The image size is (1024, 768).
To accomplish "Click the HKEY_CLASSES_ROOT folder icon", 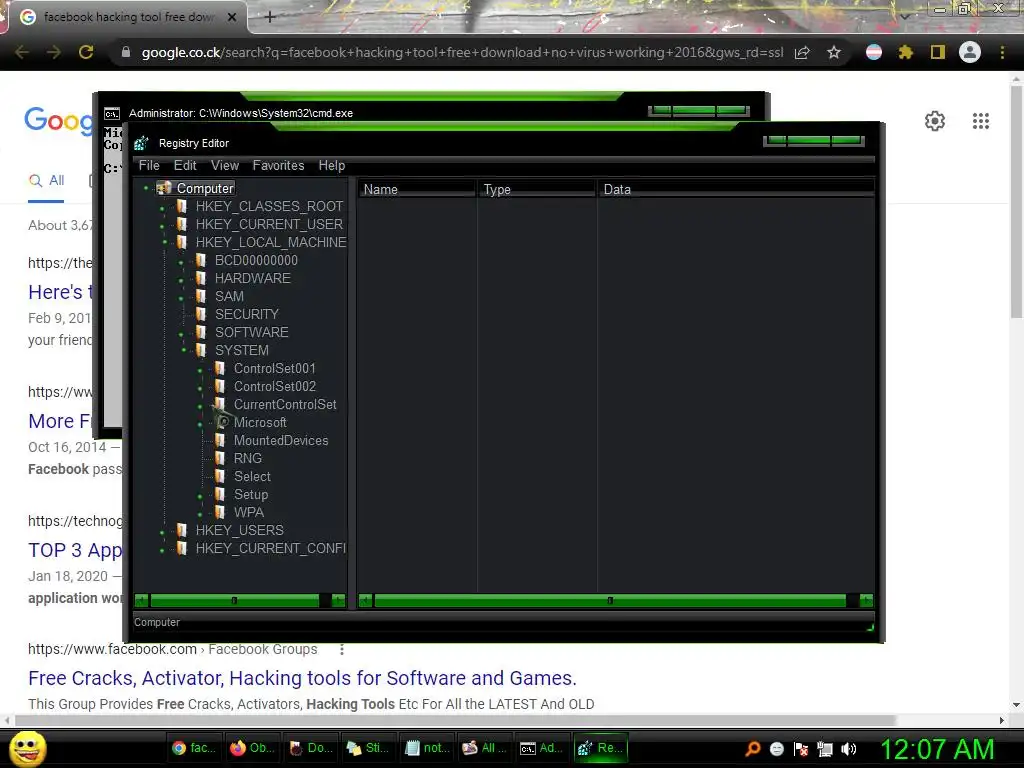I will 182,206.
